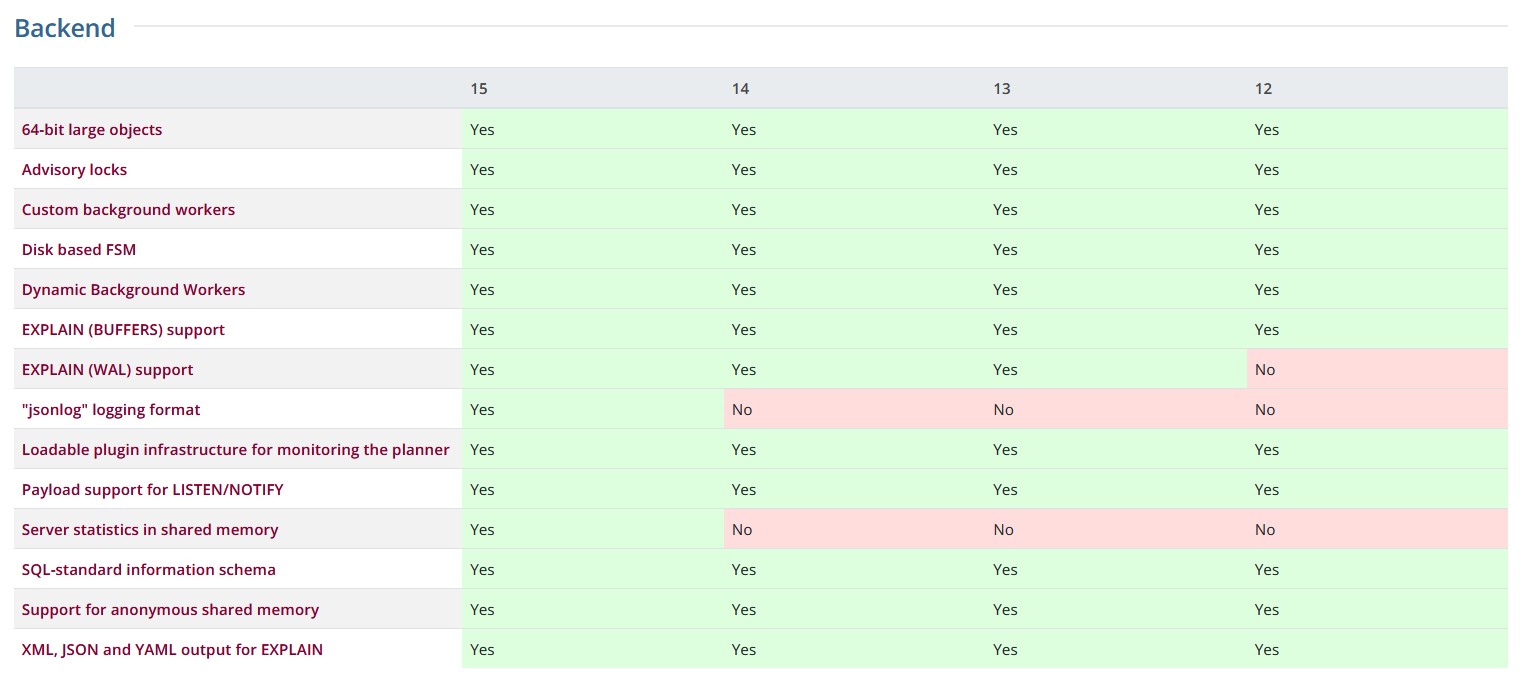Click the version 15 column header
Viewport: 1523px width, 680px height.
pyautogui.click(x=479, y=89)
